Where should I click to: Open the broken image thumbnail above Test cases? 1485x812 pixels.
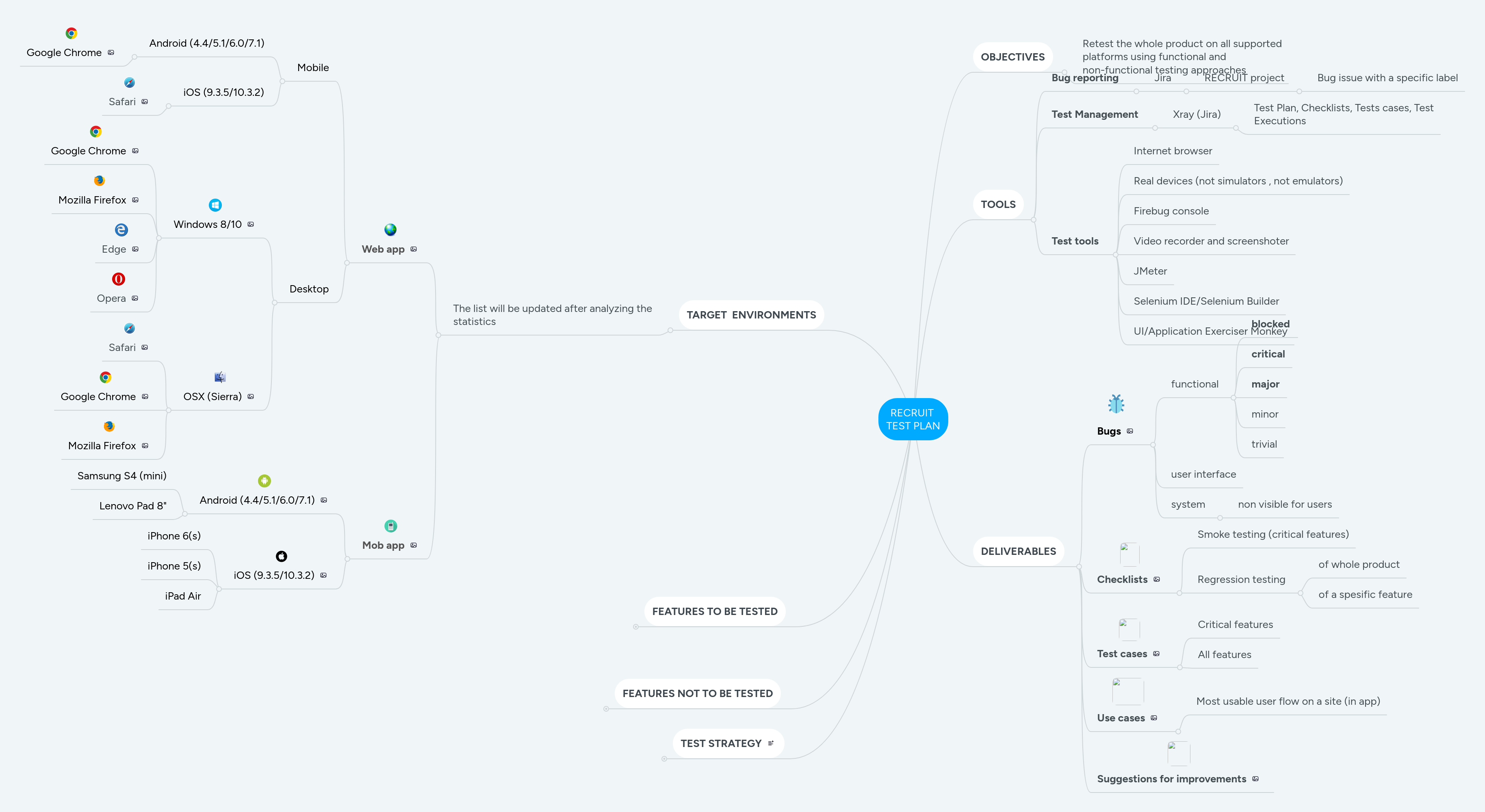point(1129,630)
